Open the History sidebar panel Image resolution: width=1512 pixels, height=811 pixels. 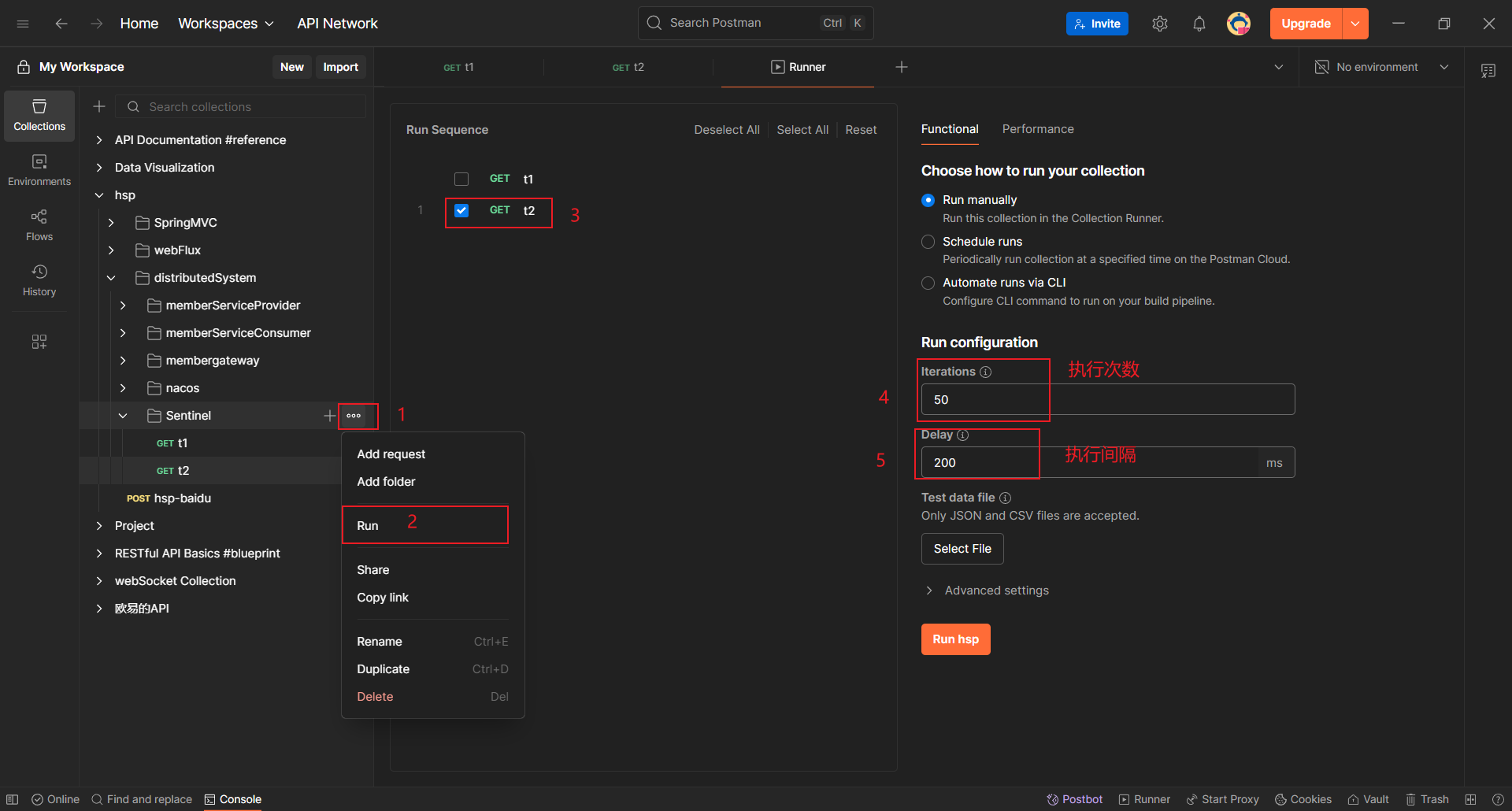(39, 280)
